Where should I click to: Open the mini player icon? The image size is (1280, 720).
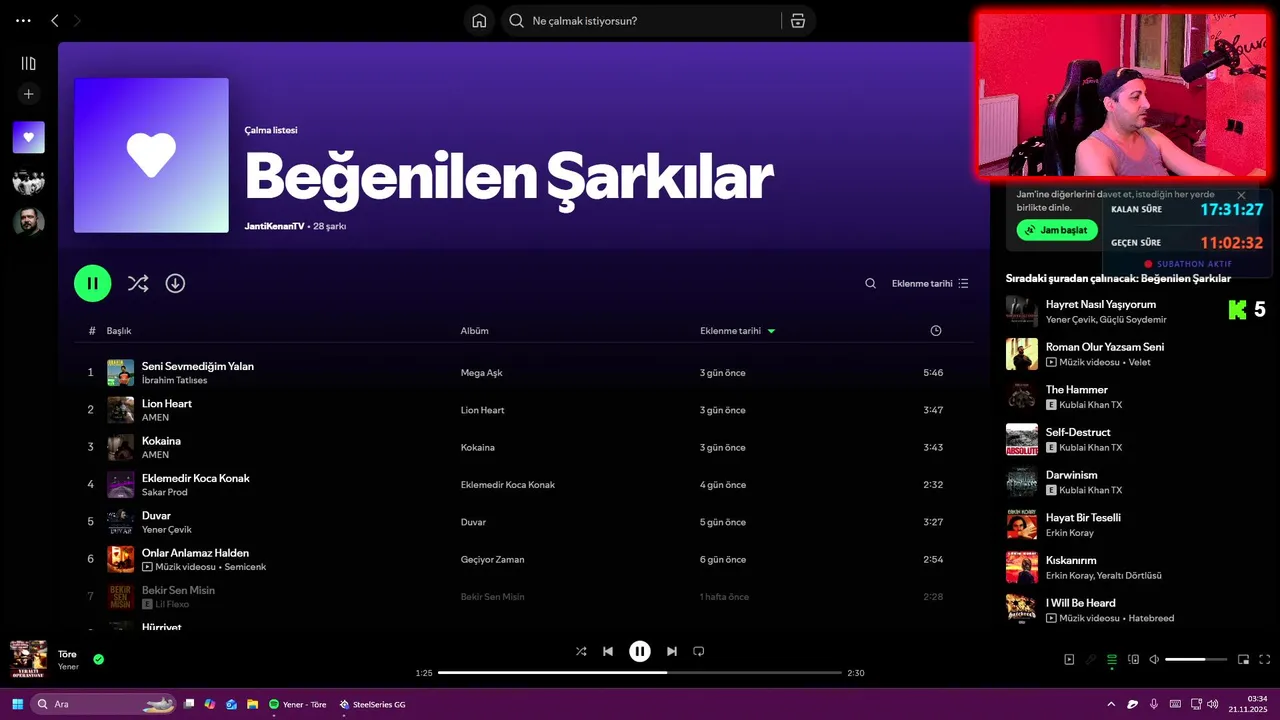pos(1243,659)
